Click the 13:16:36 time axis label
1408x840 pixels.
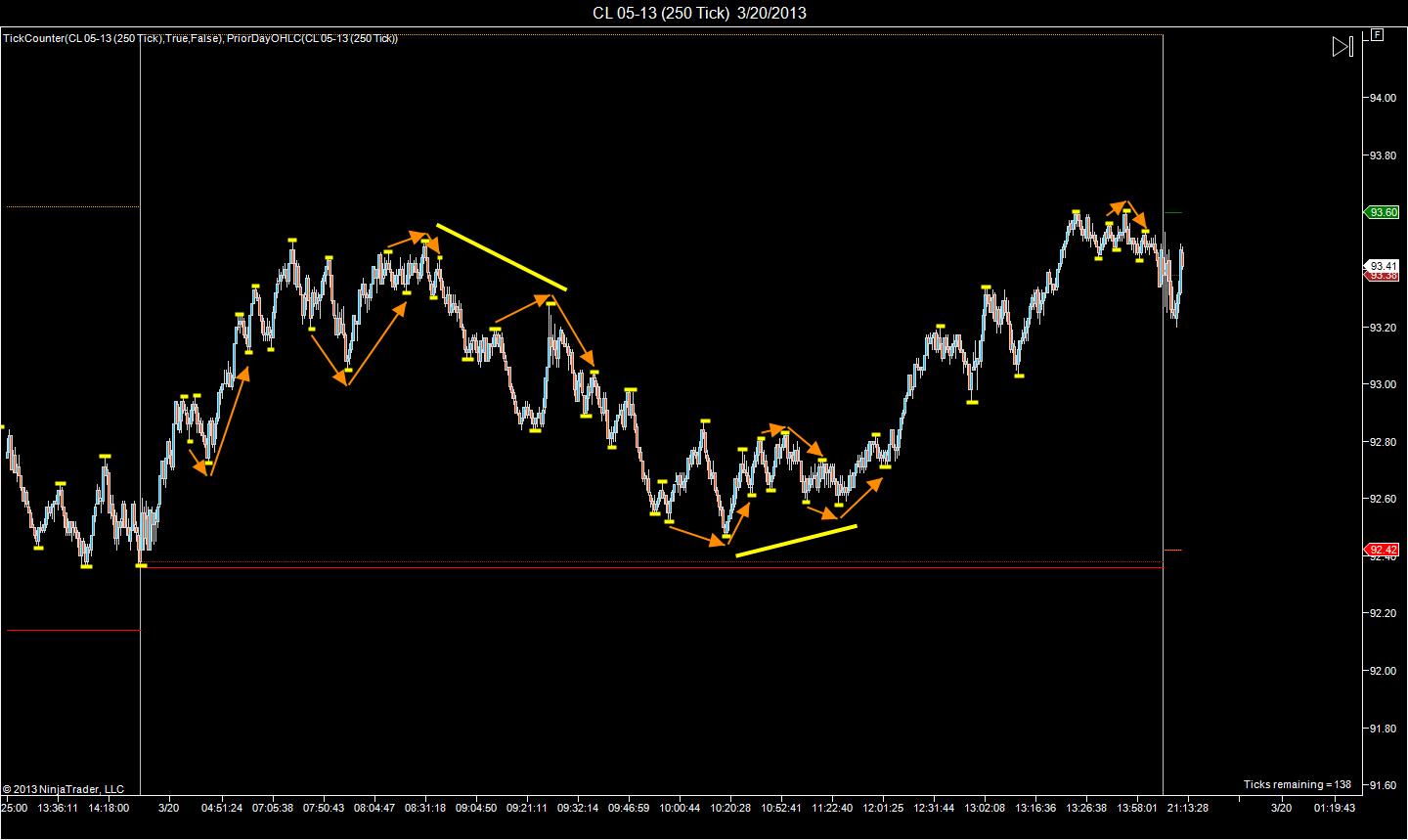[x=1035, y=808]
